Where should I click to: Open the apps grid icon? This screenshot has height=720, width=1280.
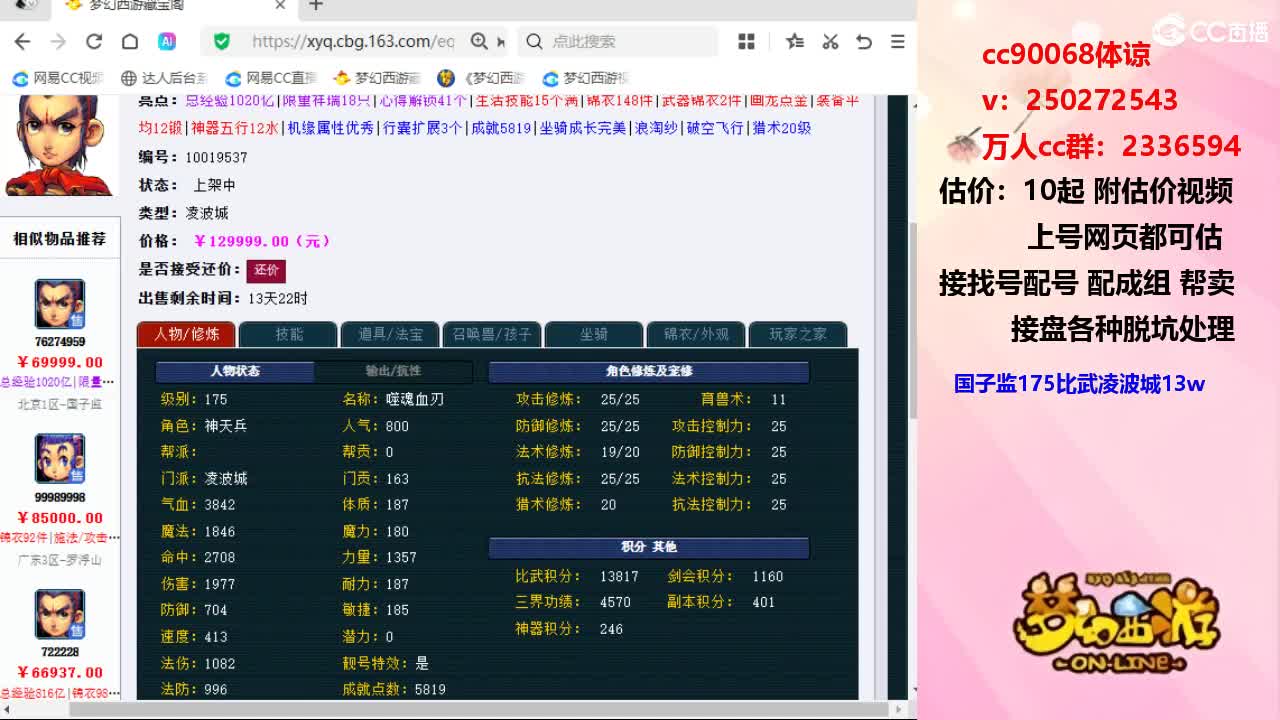746,41
